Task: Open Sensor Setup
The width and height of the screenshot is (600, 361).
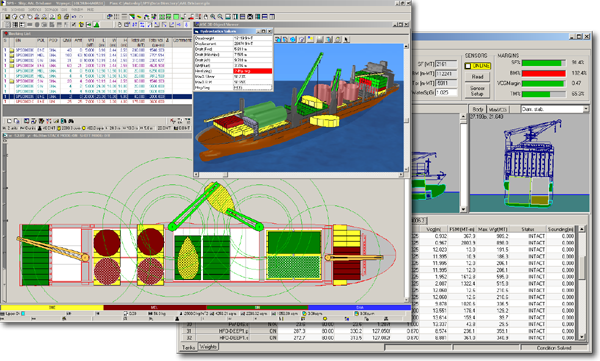Action: pos(478,91)
